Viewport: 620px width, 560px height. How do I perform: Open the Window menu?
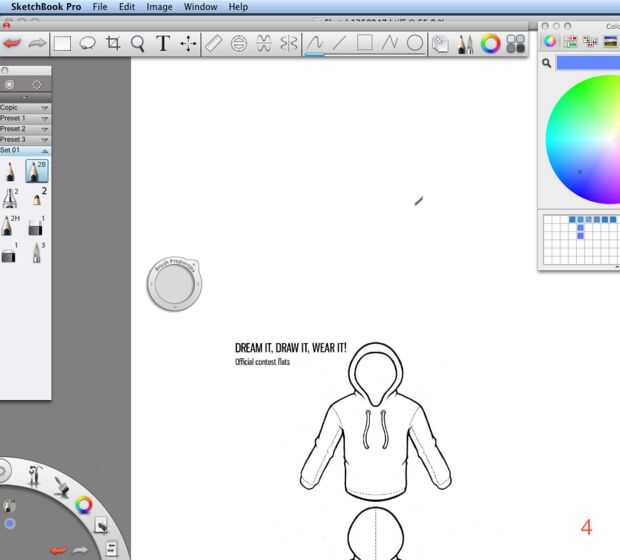(x=200, y=7)
